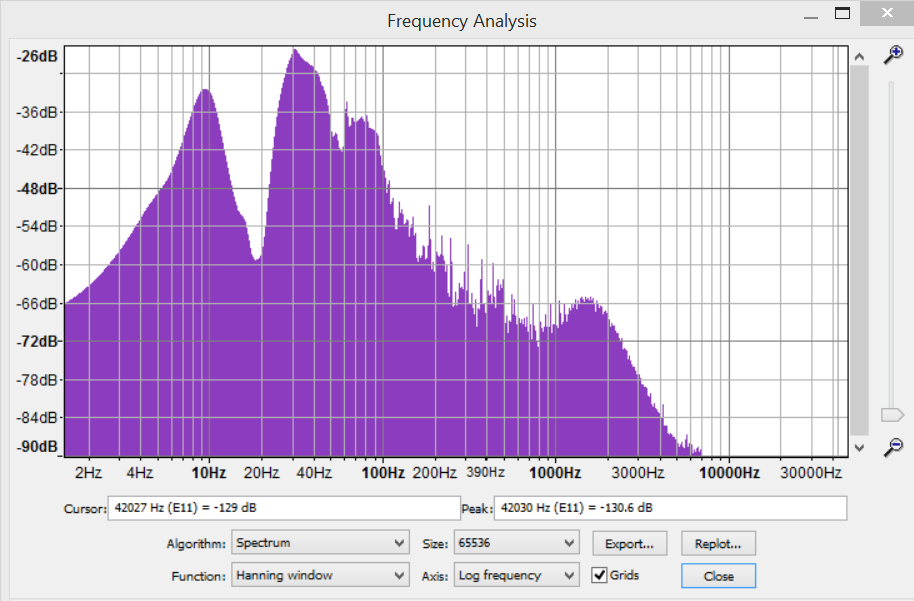Click the 390Hz axis label
914x601 pixels.
pos(486,472)
